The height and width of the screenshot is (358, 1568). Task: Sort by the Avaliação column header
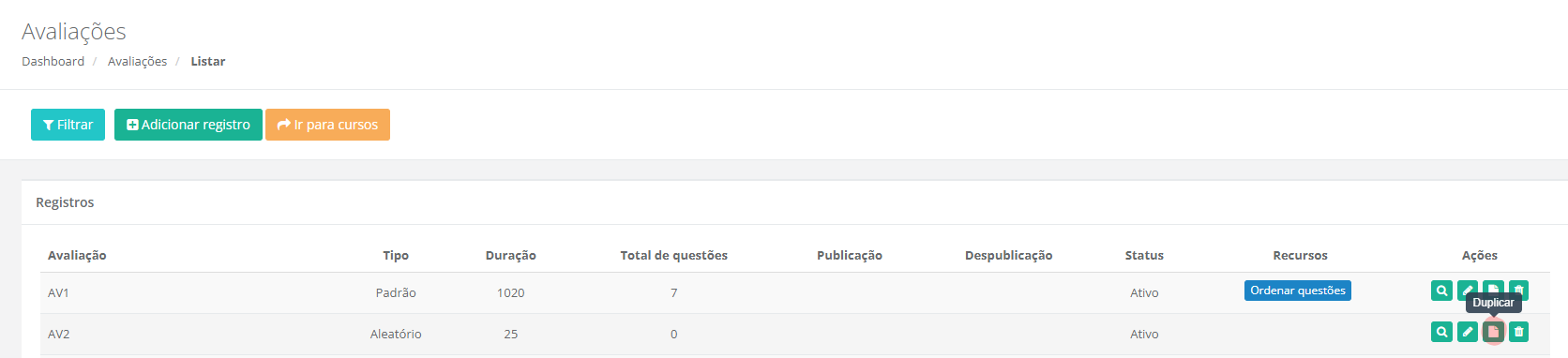coord(77,255)
